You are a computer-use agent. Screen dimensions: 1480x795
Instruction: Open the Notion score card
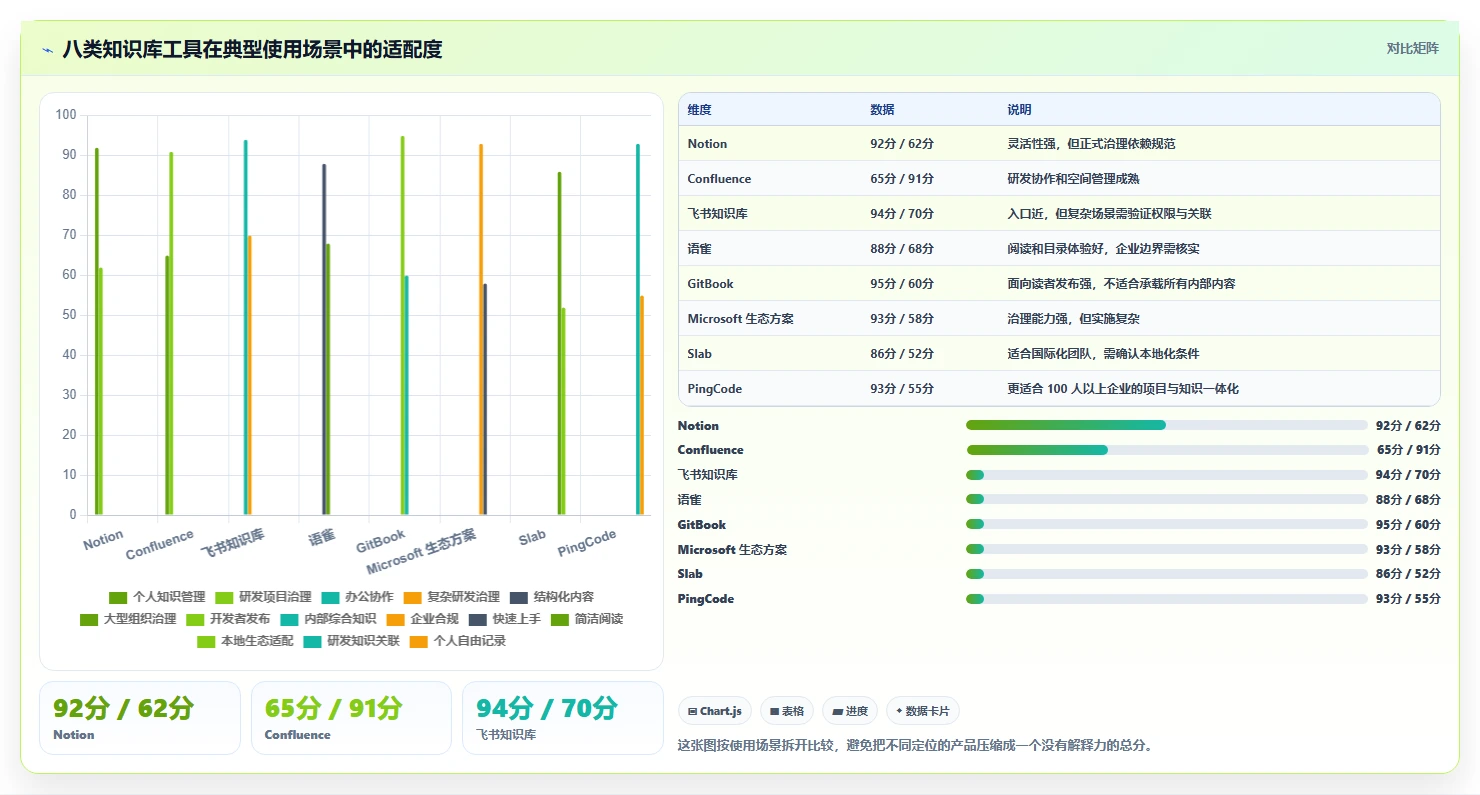pos(140,718)
